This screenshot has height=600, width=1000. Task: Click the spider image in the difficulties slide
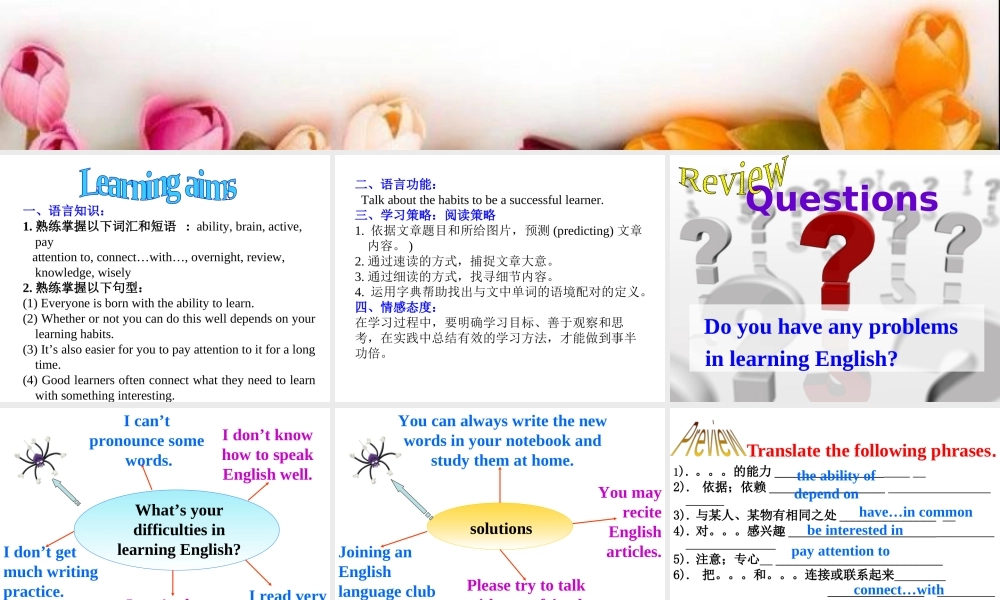(x=40, y=459)
